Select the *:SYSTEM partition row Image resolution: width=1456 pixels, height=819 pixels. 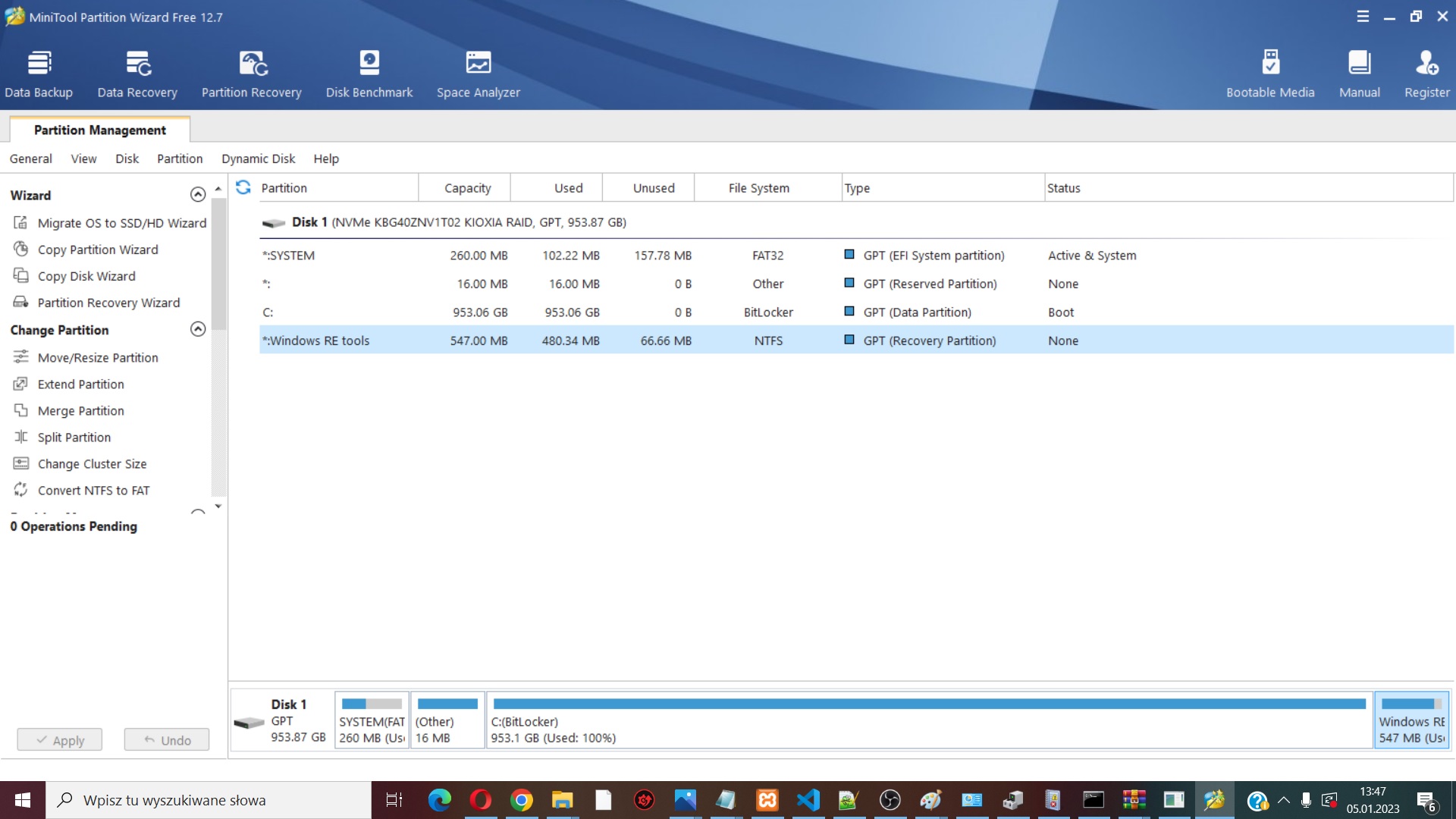pos(856,256)
